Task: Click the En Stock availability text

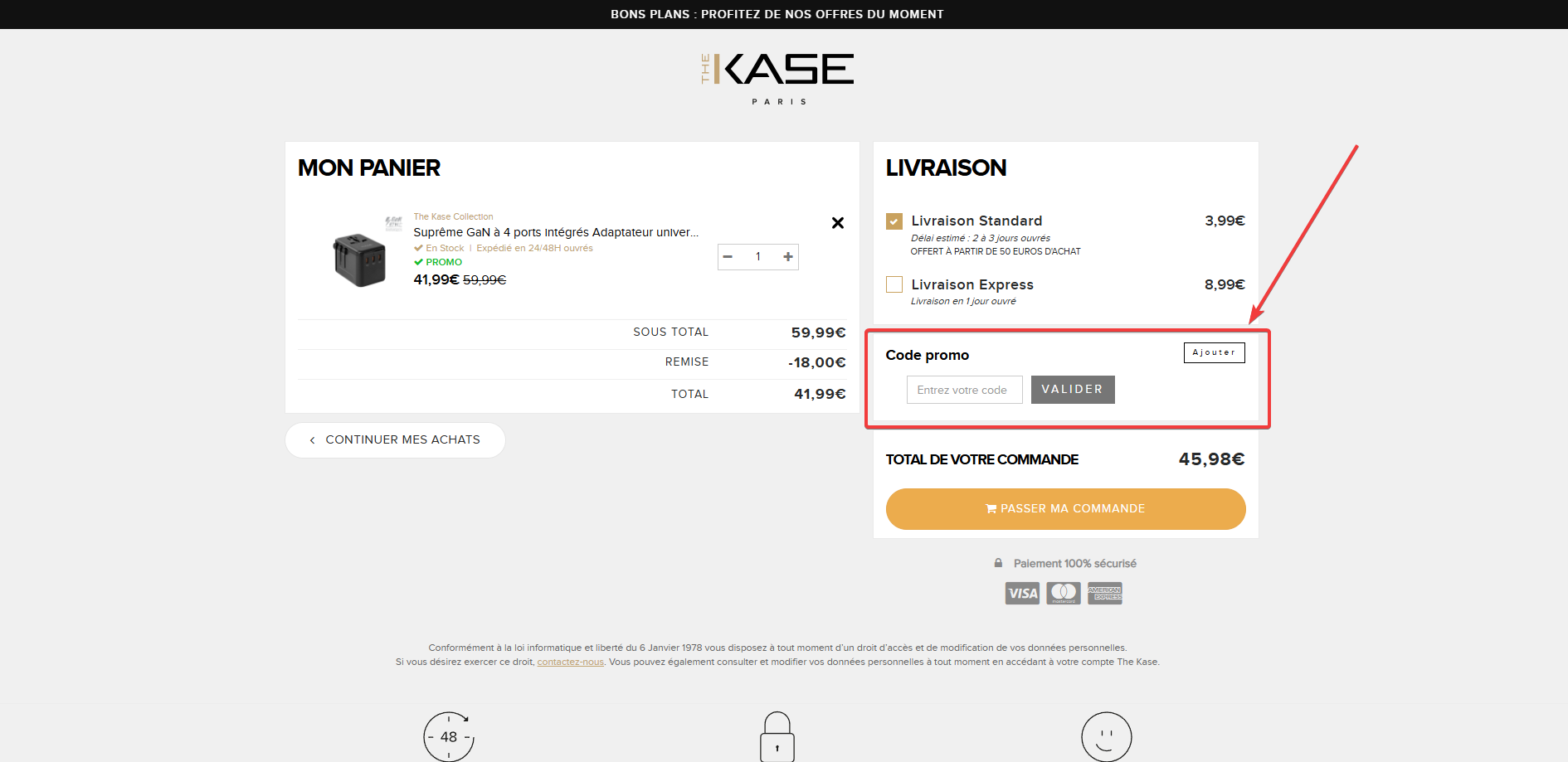Action: [x=445, y=248]
